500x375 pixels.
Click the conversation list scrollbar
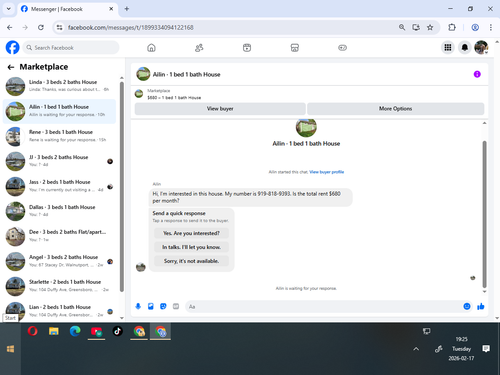pyautogui.click(x=122, y=187)
